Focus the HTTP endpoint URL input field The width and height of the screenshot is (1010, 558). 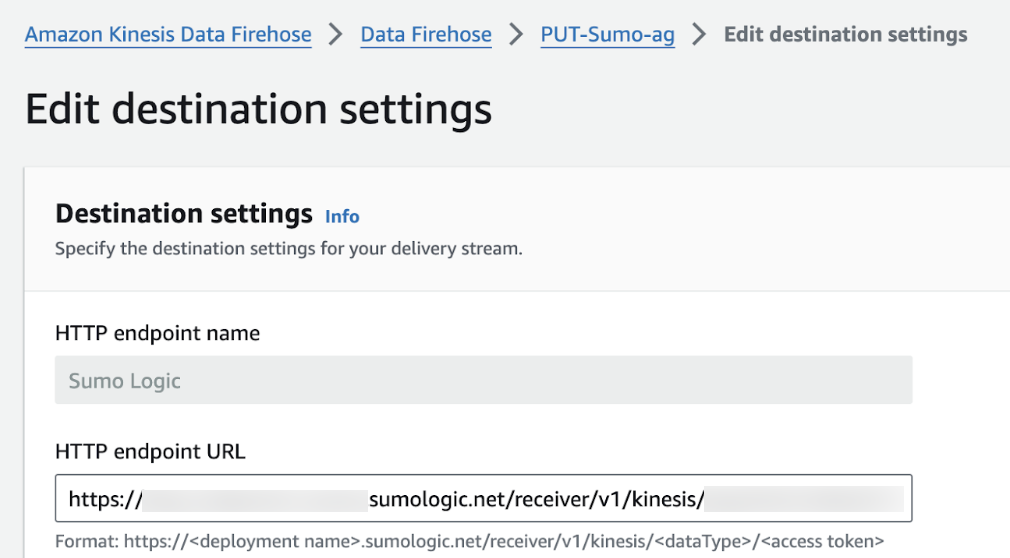pyautogui.click(x=483, y=498)
